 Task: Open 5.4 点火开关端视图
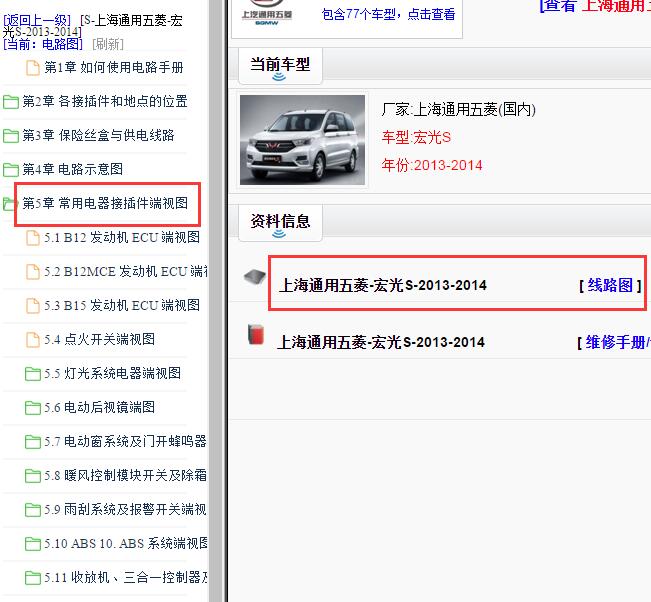click(x=100, y=340)
